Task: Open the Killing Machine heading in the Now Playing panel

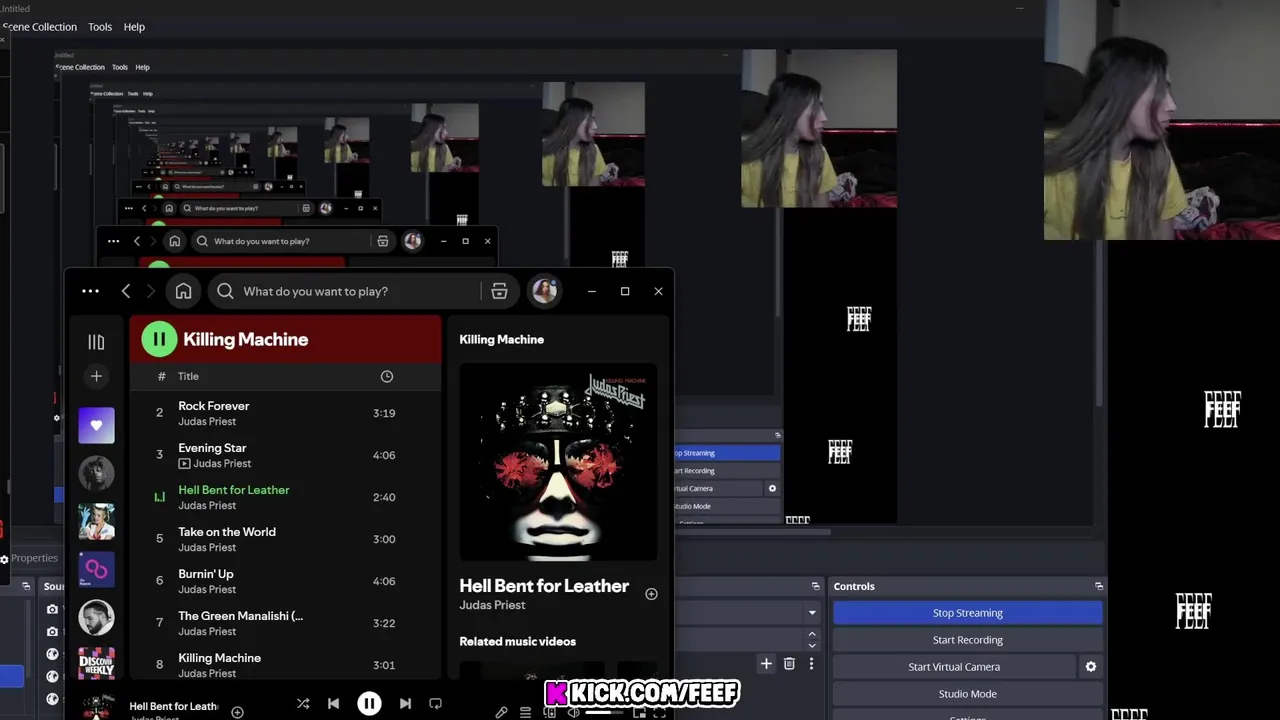Action: tap(501, 339)
